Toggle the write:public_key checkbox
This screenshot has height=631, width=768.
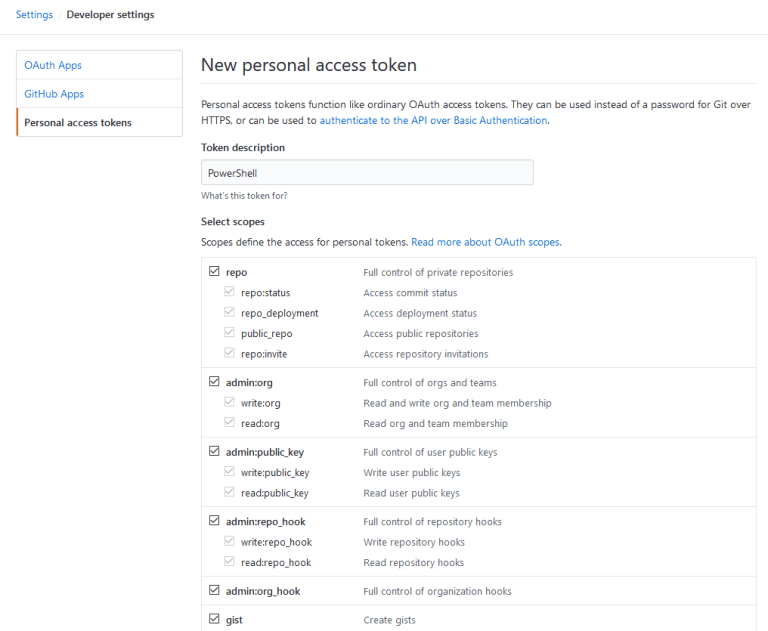pyautogui.click(x=229, y=471)
